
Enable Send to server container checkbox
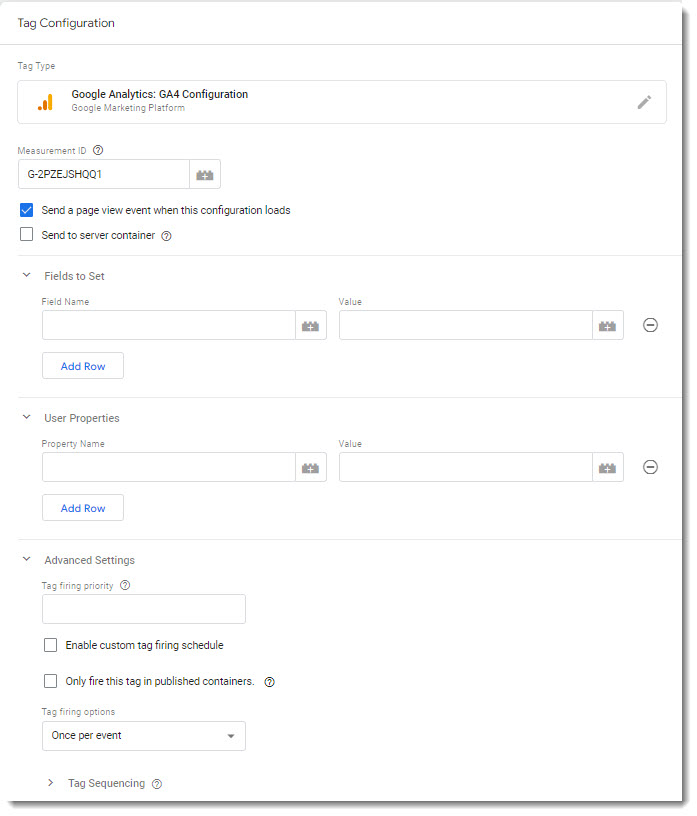27,236
